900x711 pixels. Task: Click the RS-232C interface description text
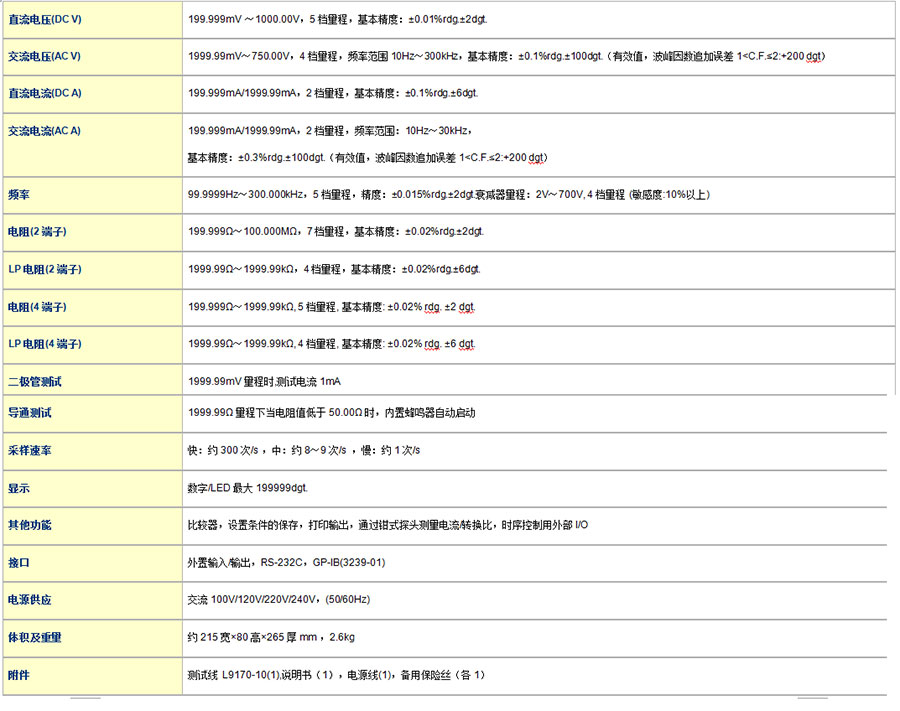coord(286,563)
